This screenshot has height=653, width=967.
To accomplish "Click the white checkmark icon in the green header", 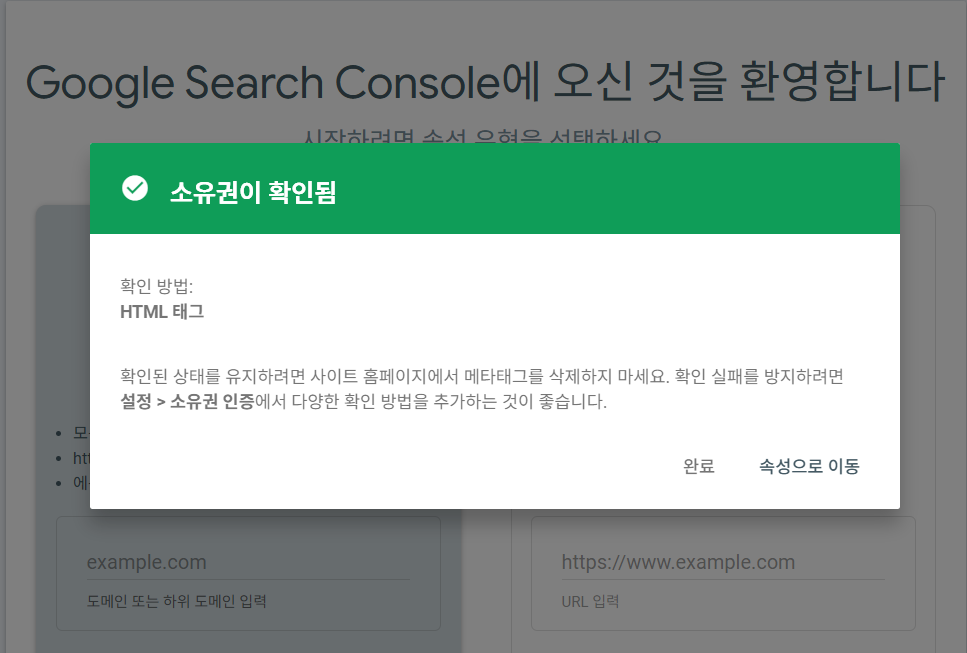I will pos(134,187).
